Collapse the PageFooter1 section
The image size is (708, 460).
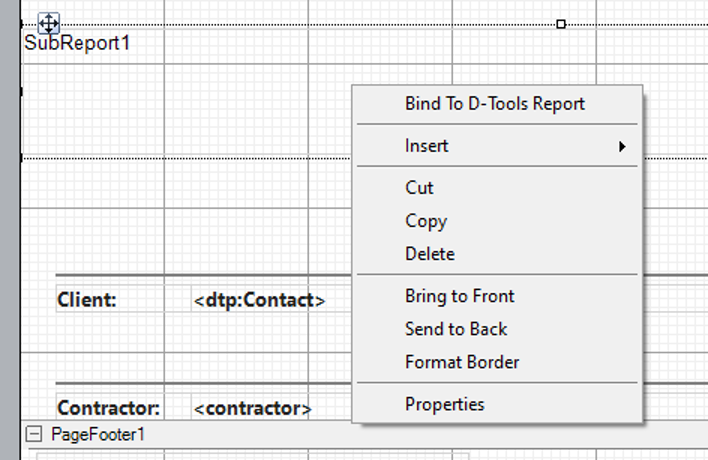pyautogui.click(x=33, y=434)
